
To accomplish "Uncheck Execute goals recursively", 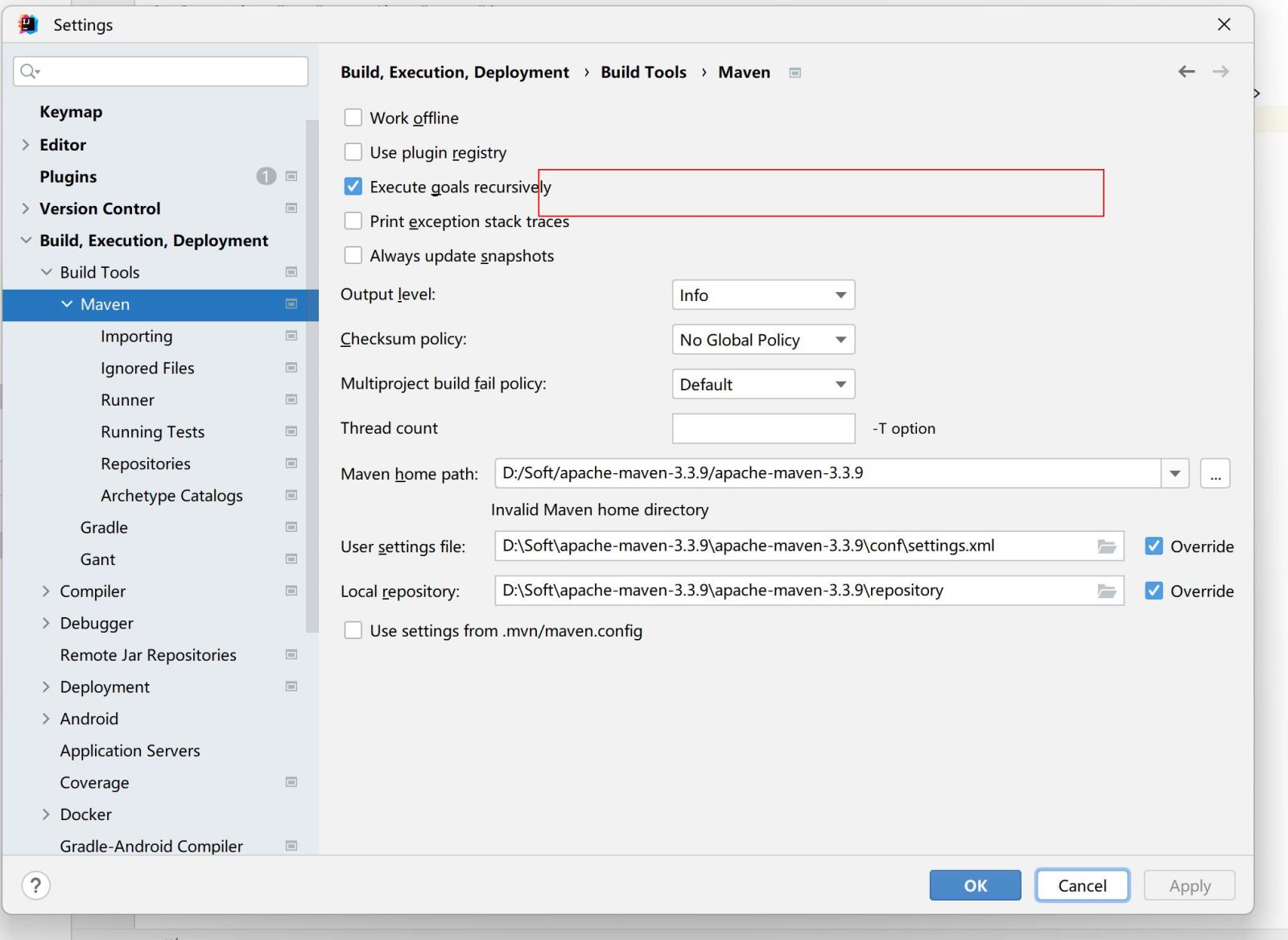I will [x=353, y=187].
